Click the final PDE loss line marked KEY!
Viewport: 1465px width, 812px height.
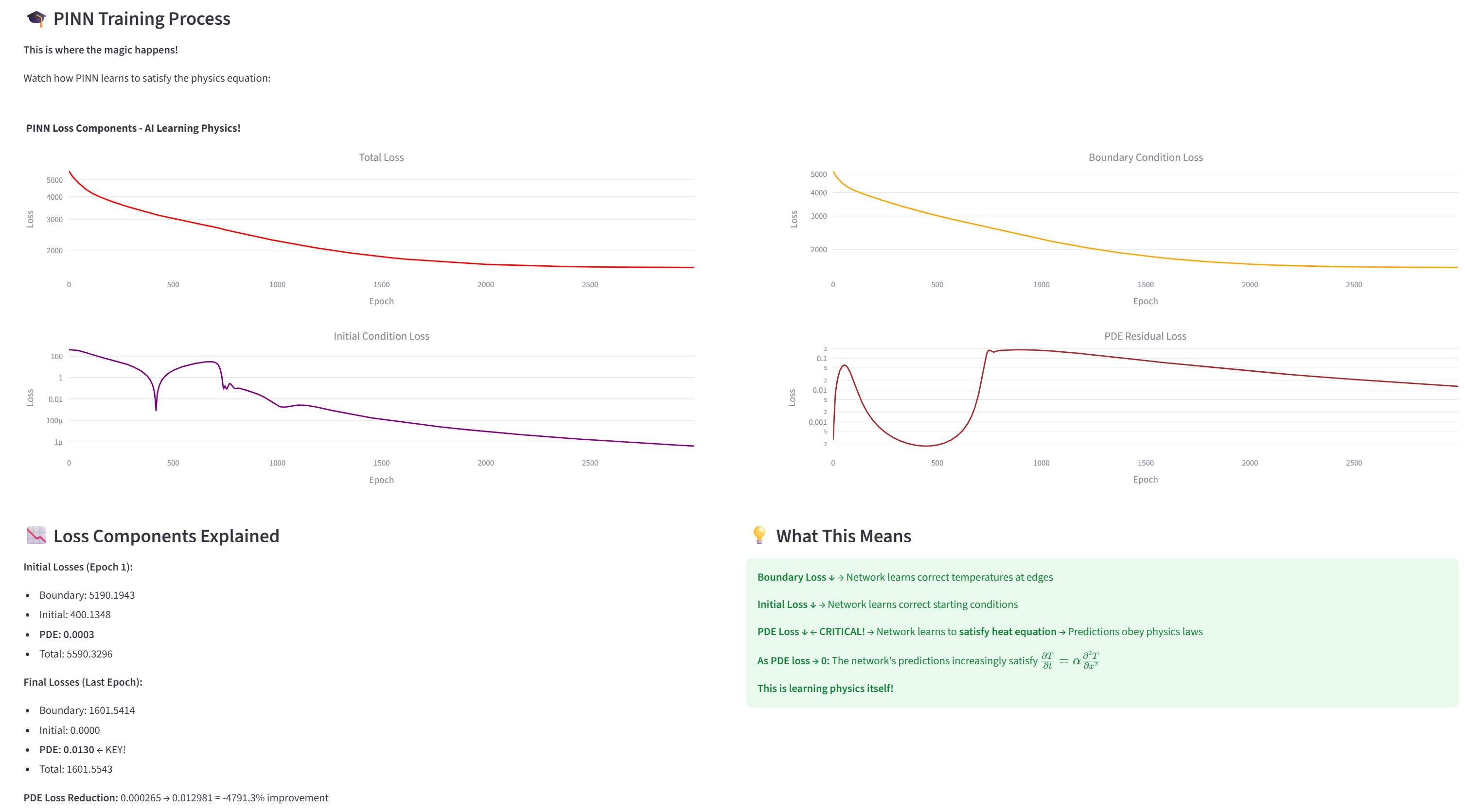(83, 749)
